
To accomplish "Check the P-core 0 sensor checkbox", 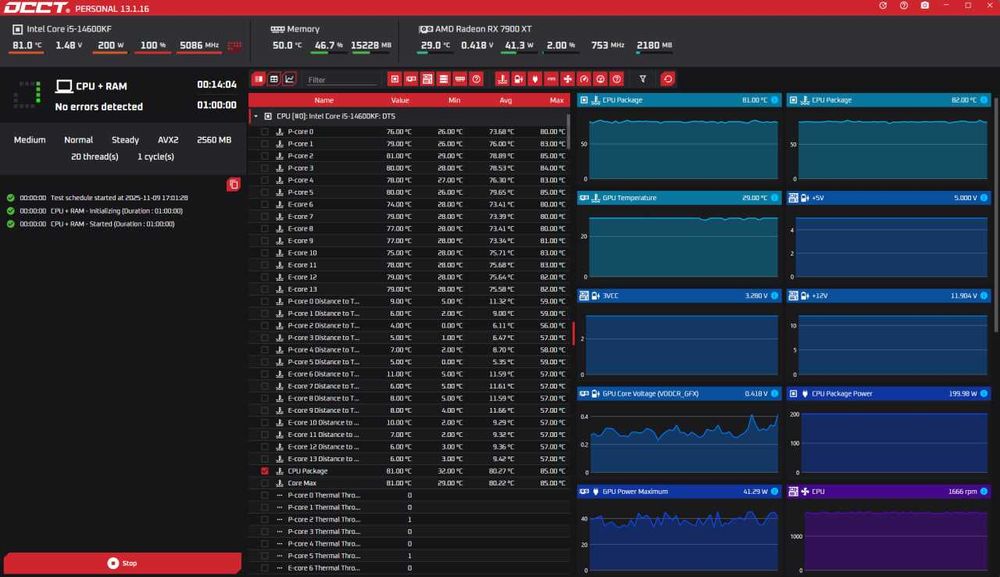I will [265, 132].
